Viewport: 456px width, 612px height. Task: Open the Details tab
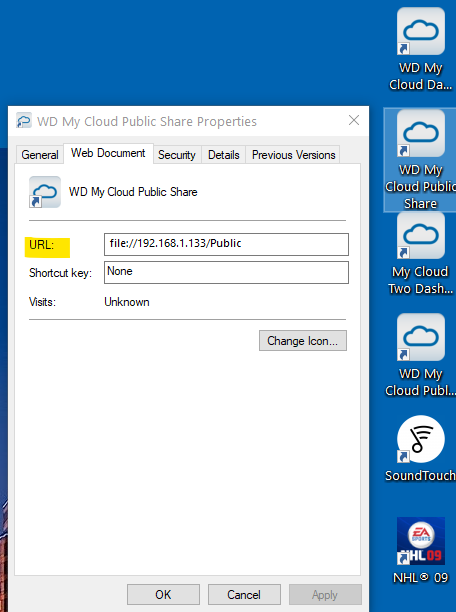pyautogui.click(x=224, y=155)
